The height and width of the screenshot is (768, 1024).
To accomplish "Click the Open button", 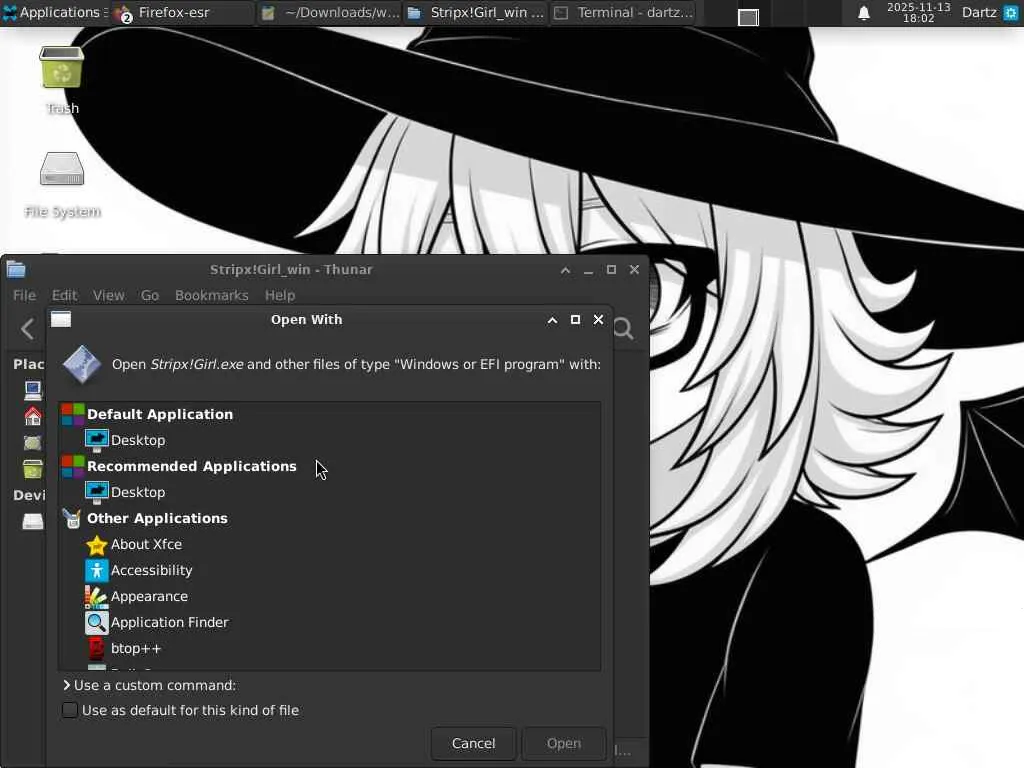I will [564, 743].
